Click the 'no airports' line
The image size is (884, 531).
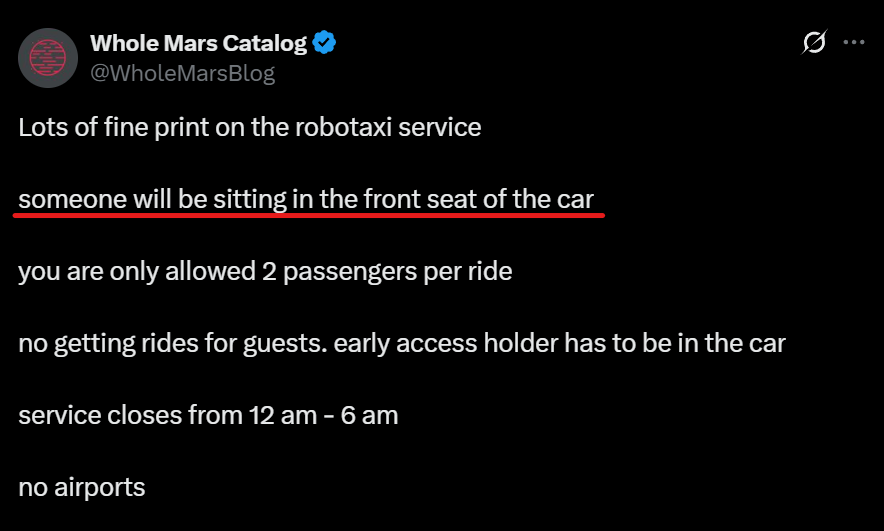82,488
